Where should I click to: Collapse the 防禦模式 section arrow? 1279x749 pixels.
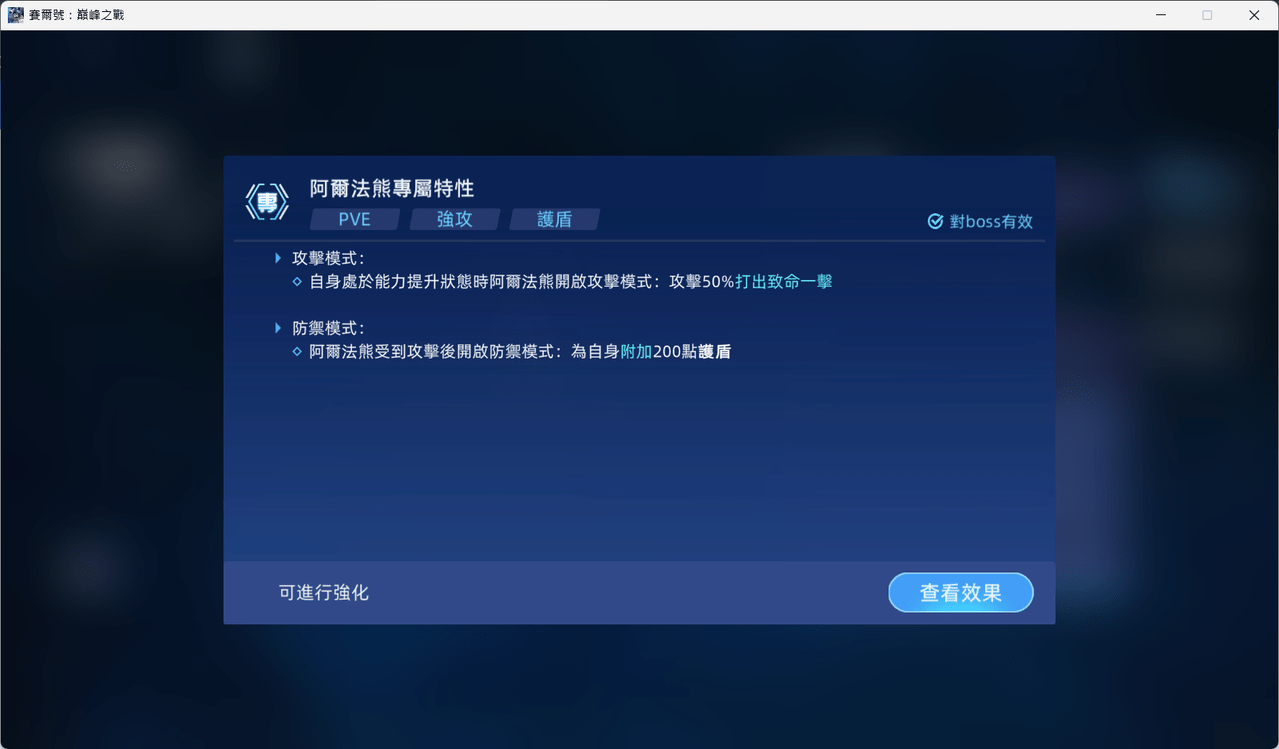coord(279,328)
